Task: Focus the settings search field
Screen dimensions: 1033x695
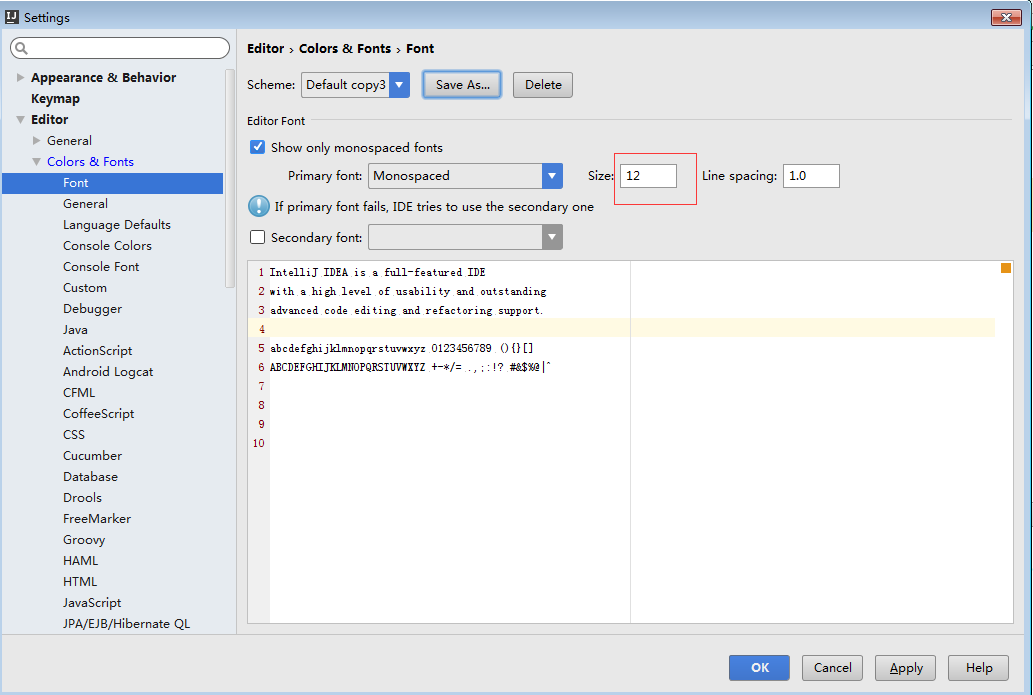Action: pyautogui.click(x=120, y=48)
